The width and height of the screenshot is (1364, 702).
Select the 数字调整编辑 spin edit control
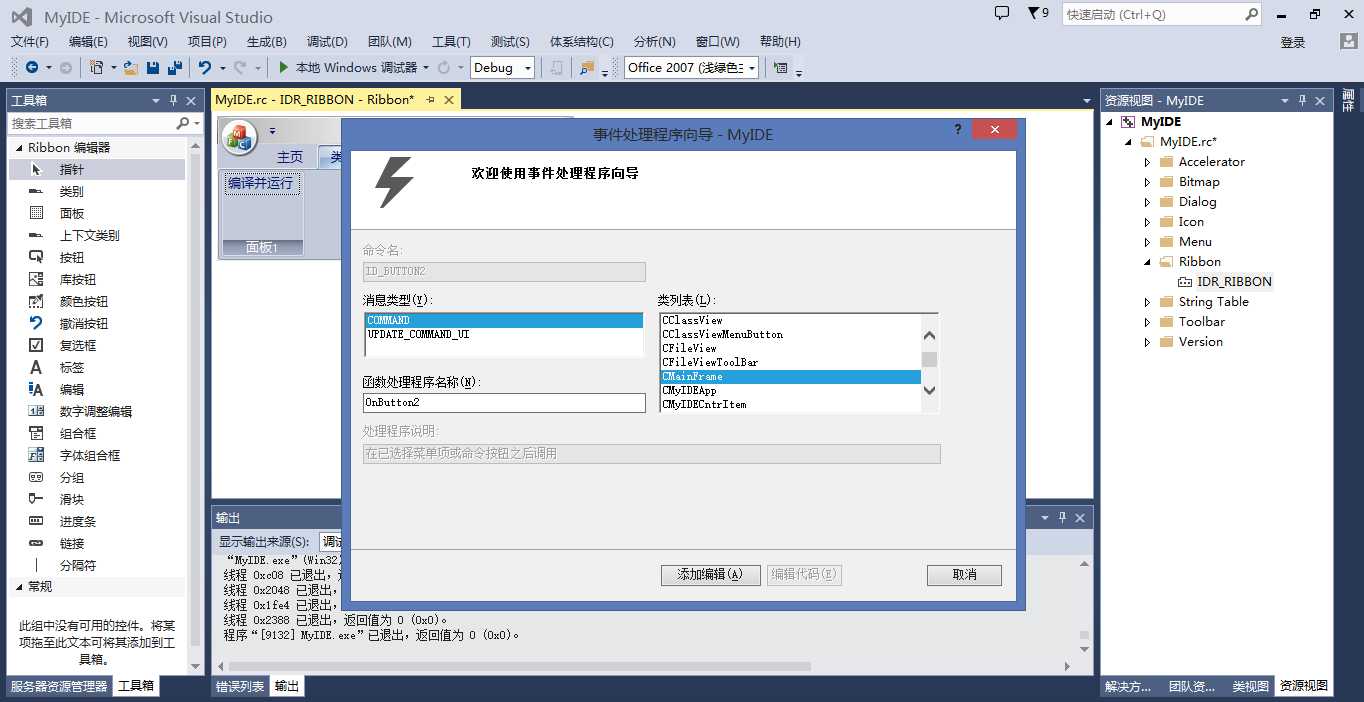(x=97, y=411)
